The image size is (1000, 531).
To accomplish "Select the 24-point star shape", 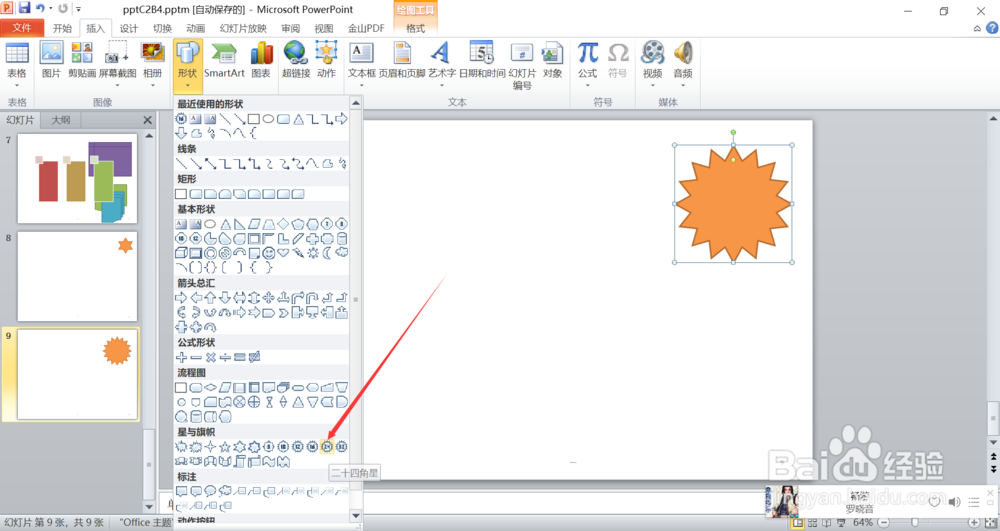I will tap(327, 447).
